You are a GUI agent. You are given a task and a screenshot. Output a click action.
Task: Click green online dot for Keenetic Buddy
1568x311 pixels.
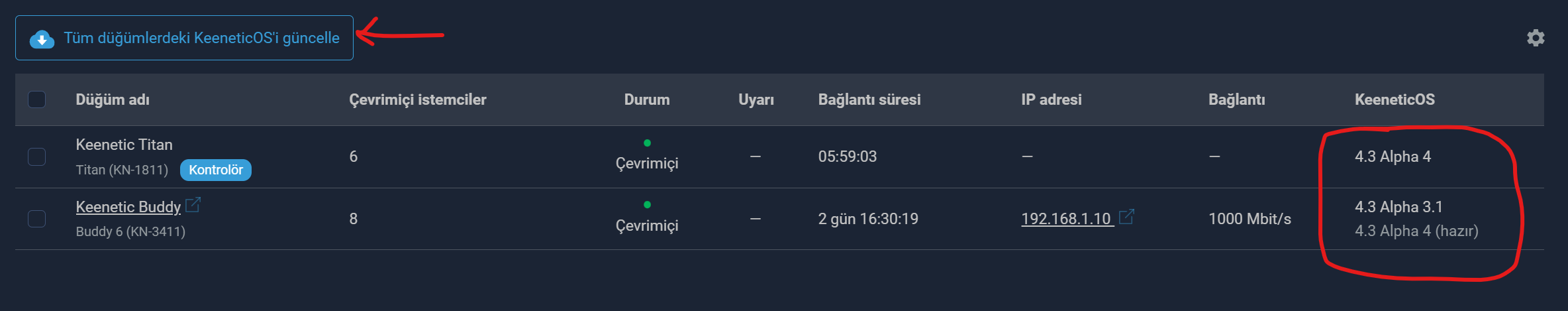pos(647,204)
